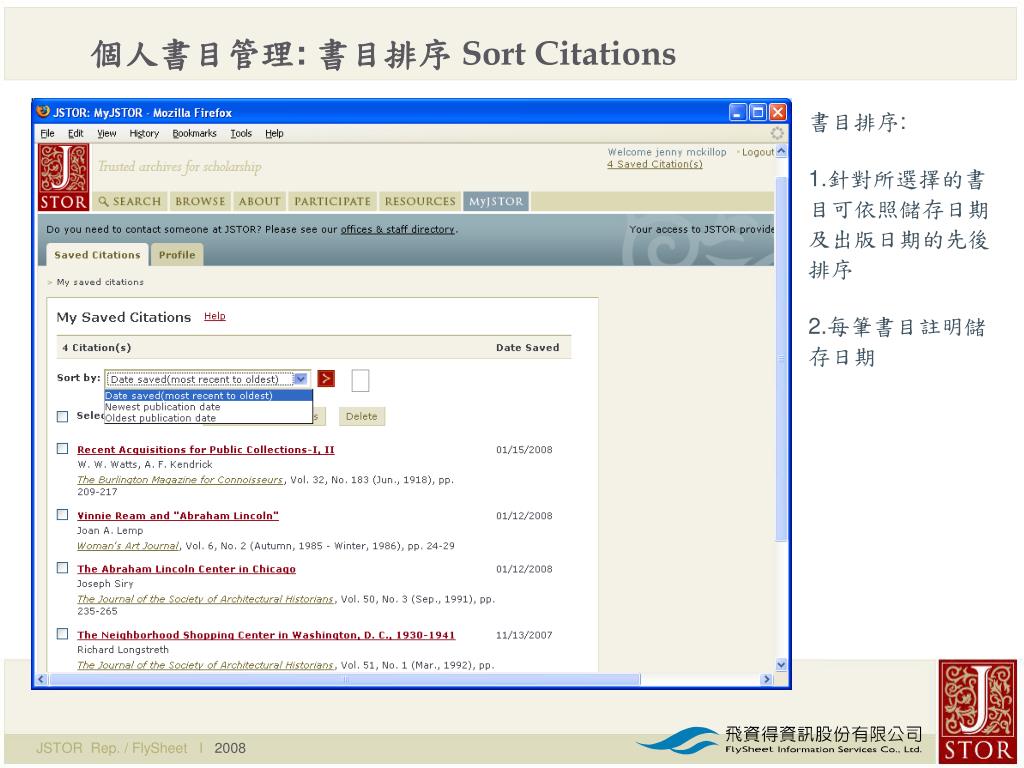Image resolution: width=1024 pixels, height=768 pixels.
Task: Open the Help menu in the menu bar
Action: 274,133
